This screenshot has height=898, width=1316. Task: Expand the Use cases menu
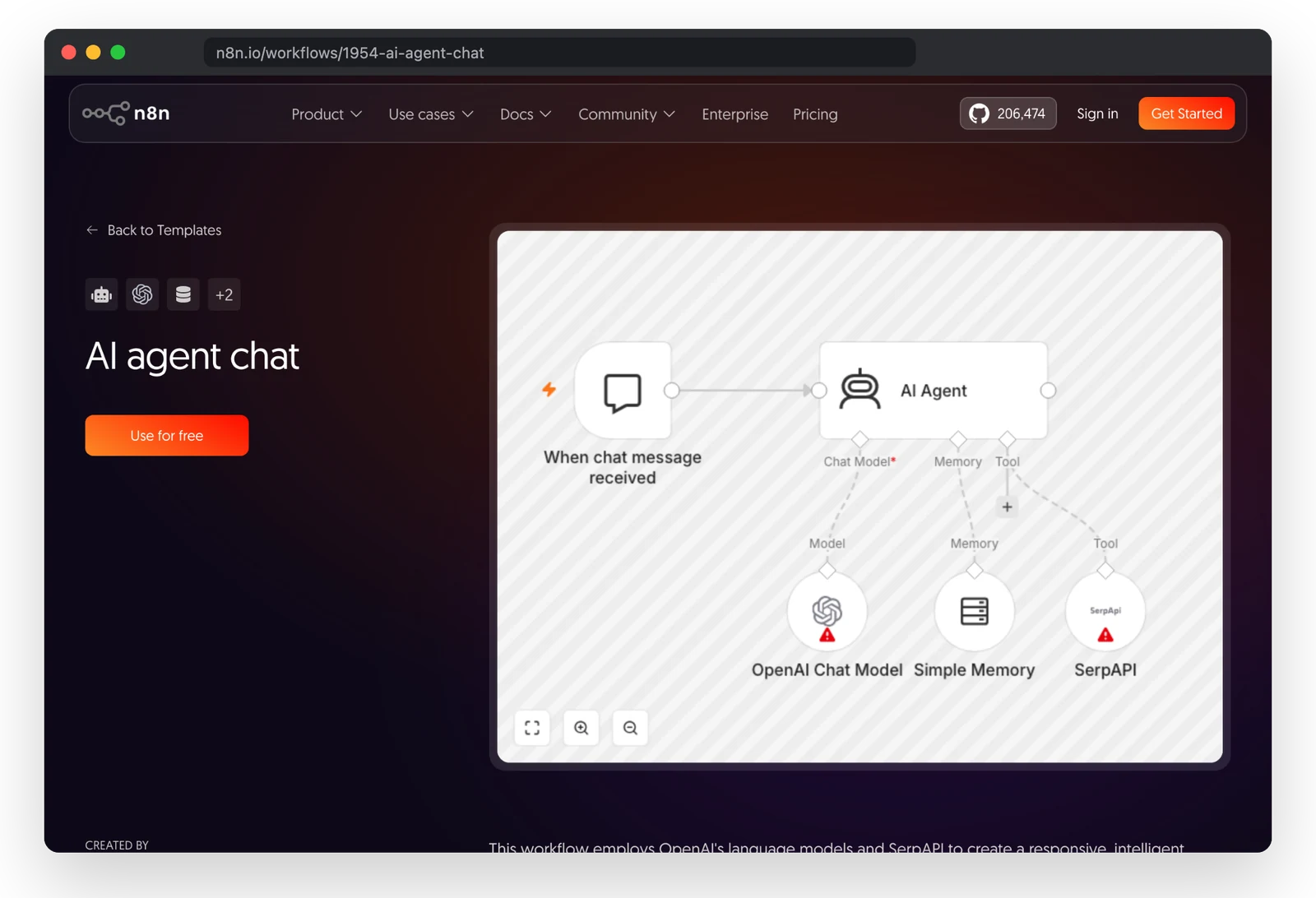click(431, 114)
